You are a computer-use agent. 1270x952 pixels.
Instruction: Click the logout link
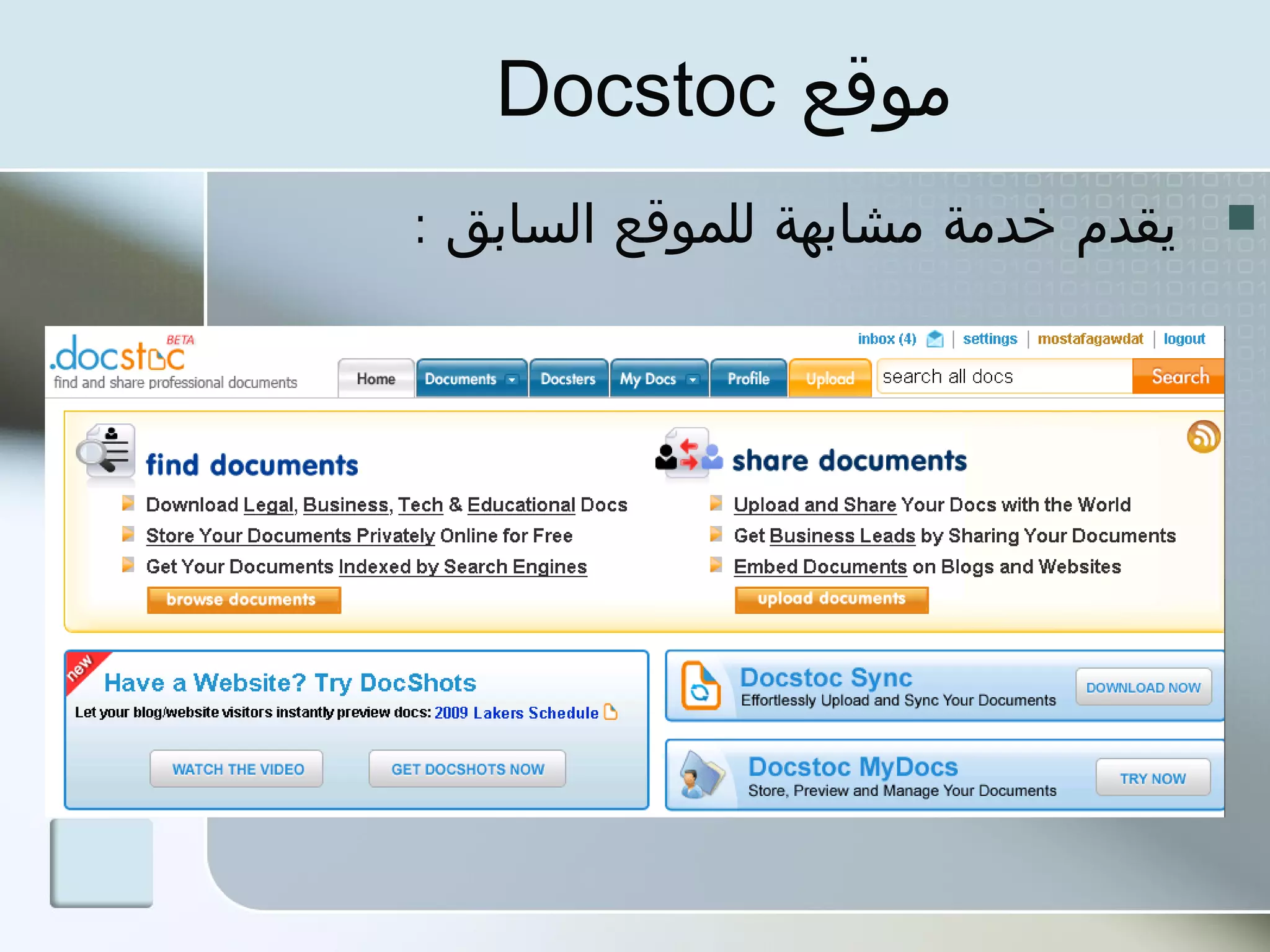(x=1184, y=339)
